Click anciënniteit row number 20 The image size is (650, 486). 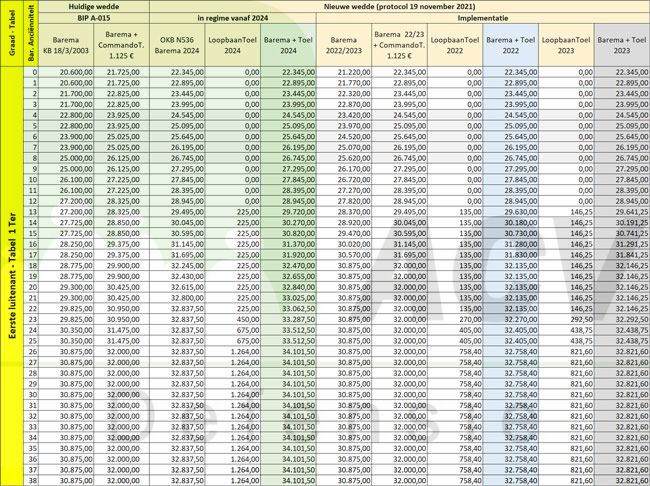[x=33, y=287]
